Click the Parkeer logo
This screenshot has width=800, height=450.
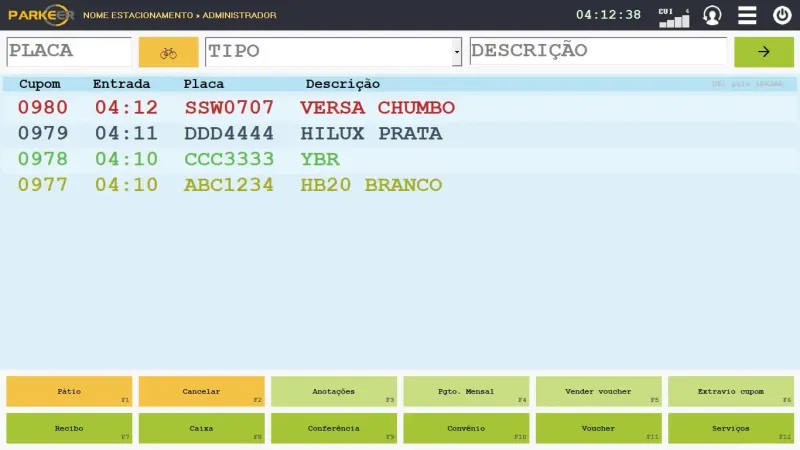click(x=40, y=15)
